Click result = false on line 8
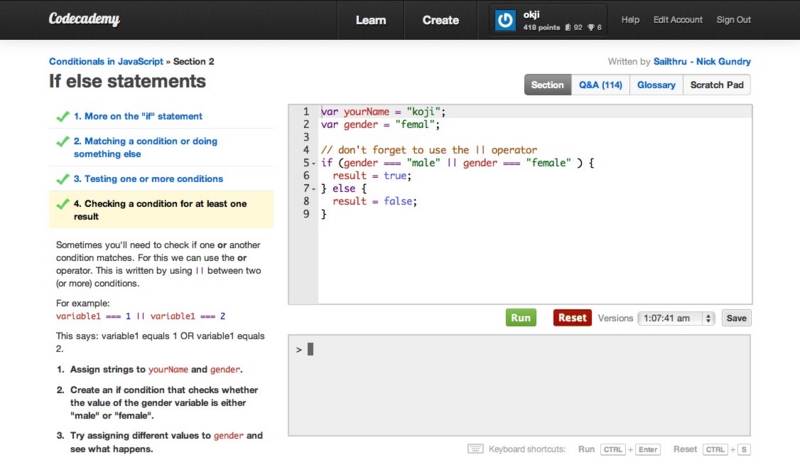Image resolution: width=800 pixels, height=460 pixels. [x=374, y=201]
